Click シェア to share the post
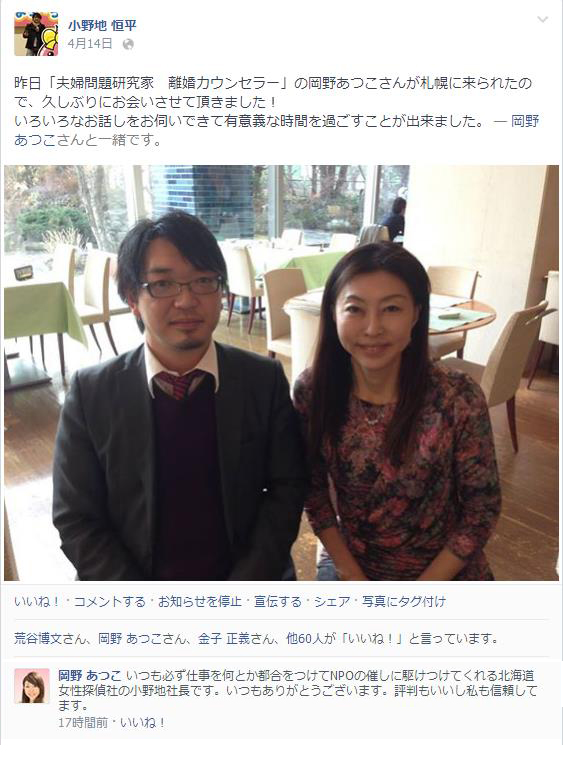The height and width of the screenshot is (784, 563). pyautogui.click(x=332, y=602)
